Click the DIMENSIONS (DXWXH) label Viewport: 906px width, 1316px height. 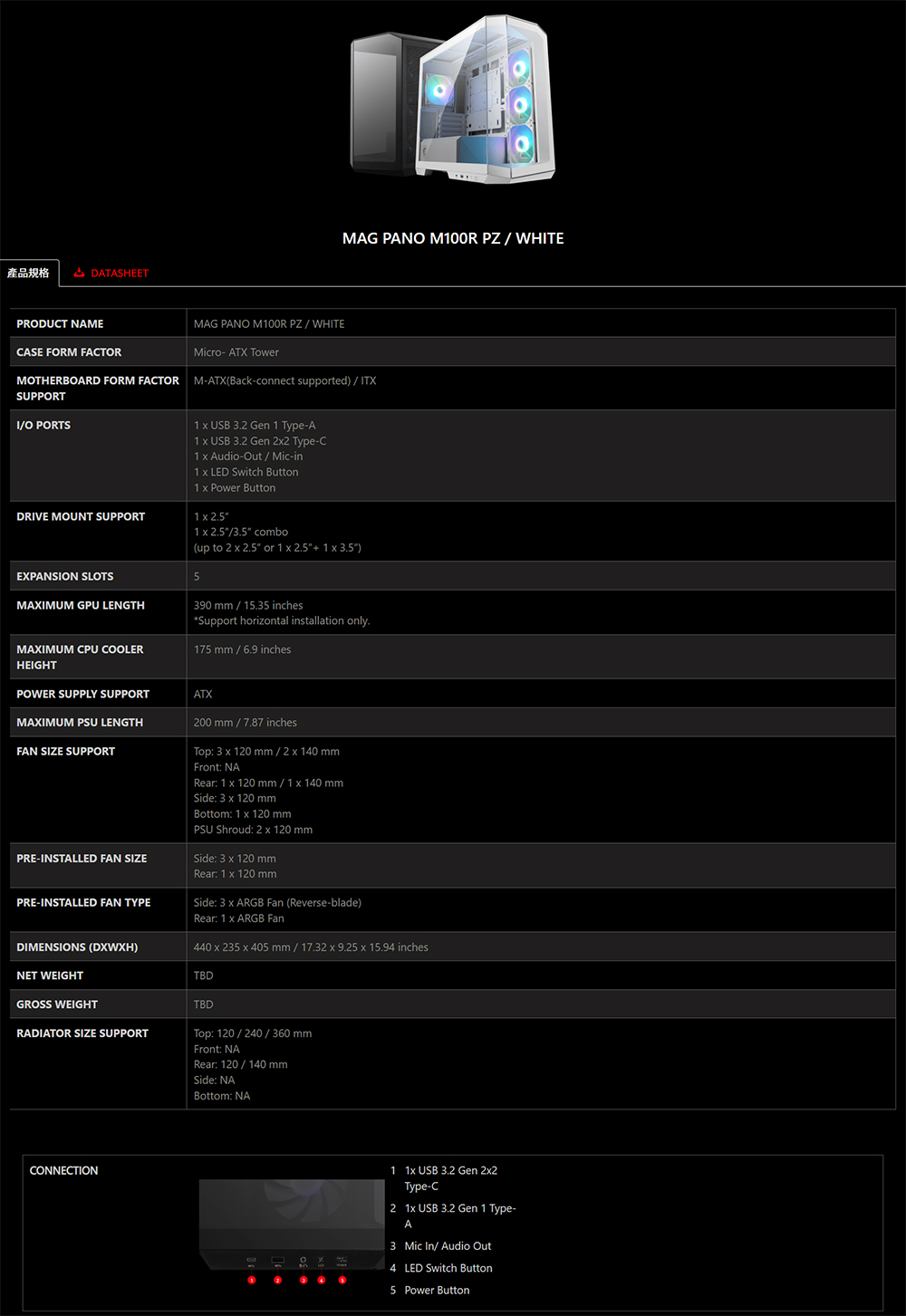click(x=77, y=947)
